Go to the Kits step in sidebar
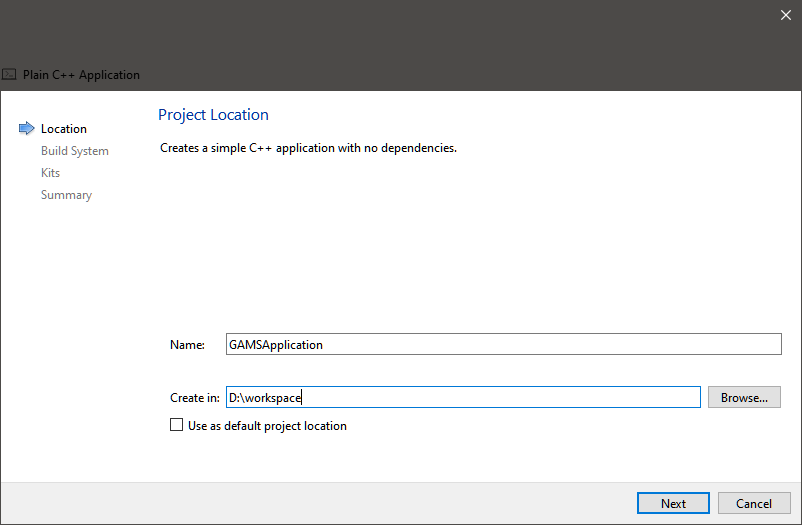Screen dimensions: 802x525 (50, 173)
